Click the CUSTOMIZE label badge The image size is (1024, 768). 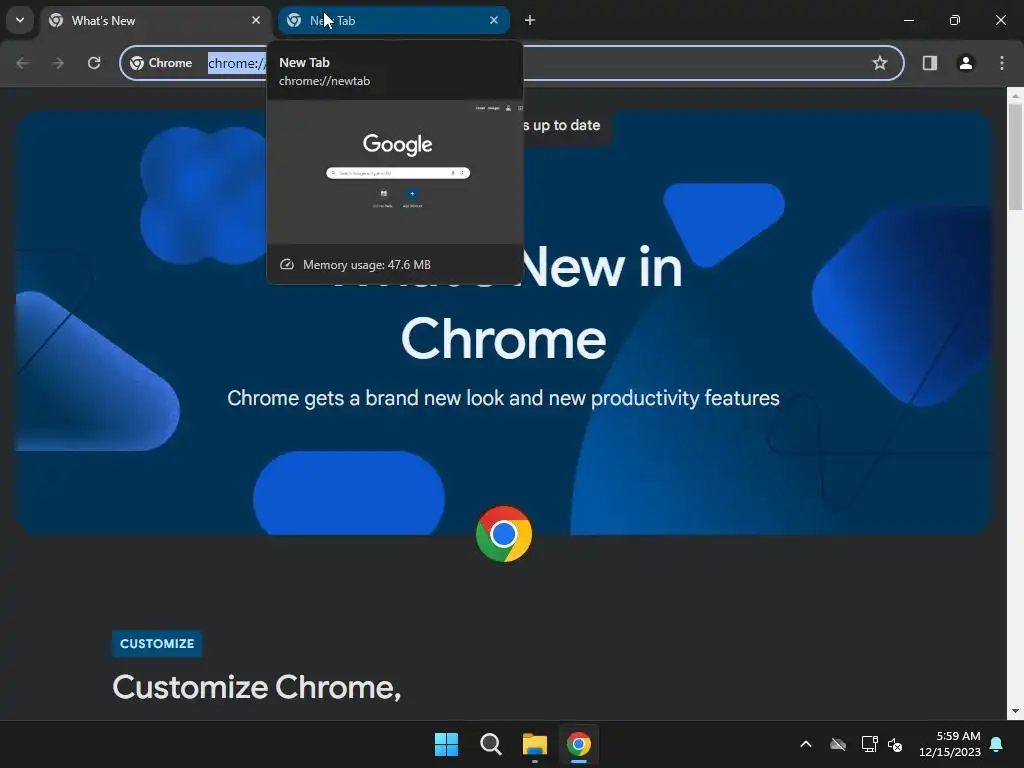tap(157, 643)
